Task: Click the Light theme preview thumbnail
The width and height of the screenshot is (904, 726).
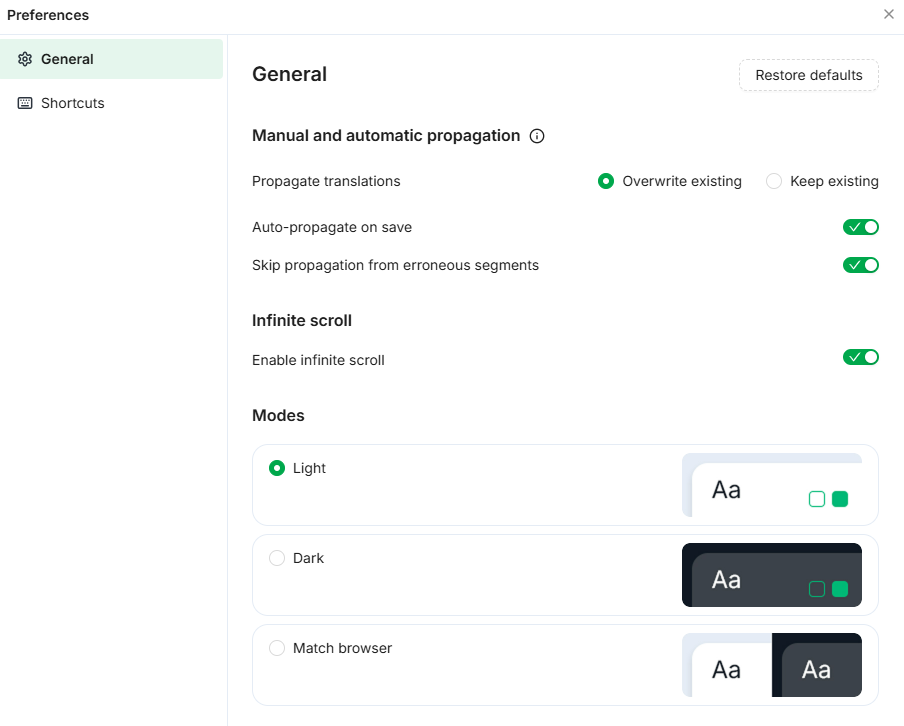Action: pyautogui.click(x=771, y=485)
